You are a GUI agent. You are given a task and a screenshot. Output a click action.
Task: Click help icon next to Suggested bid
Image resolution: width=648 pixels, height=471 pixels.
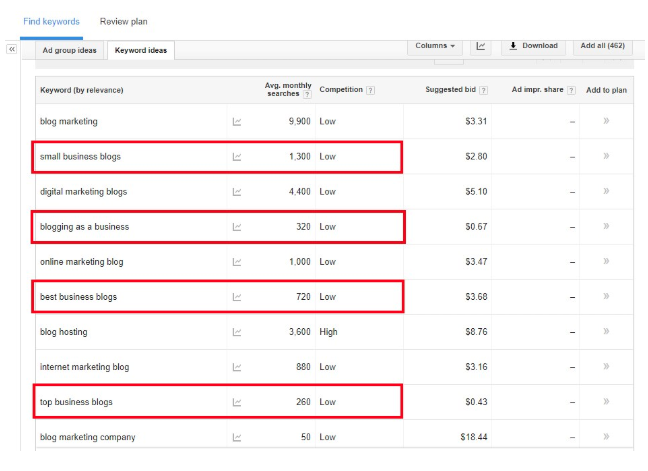(483, 90)
